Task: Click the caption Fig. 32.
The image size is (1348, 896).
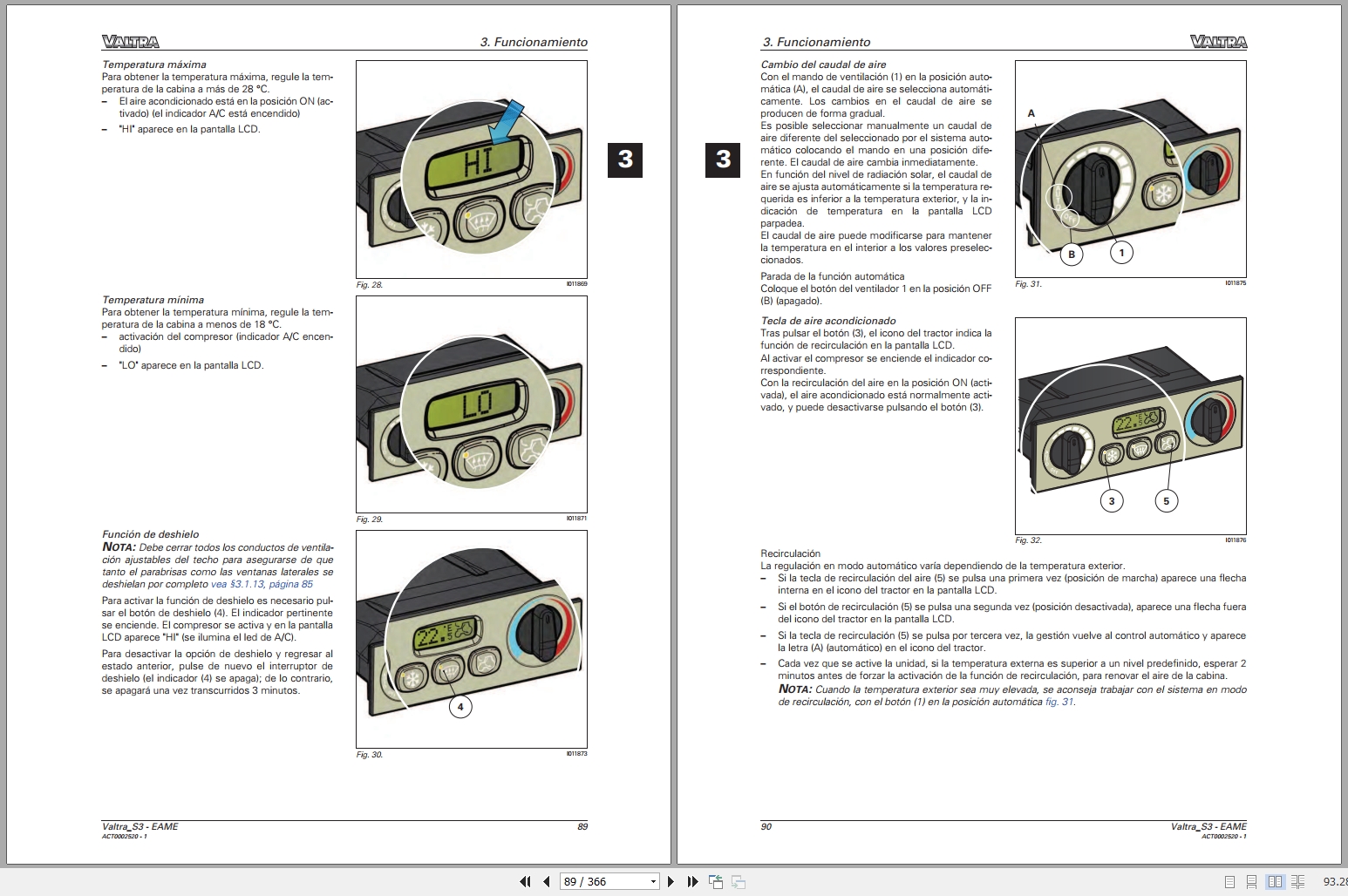Action: point(1028,540)
